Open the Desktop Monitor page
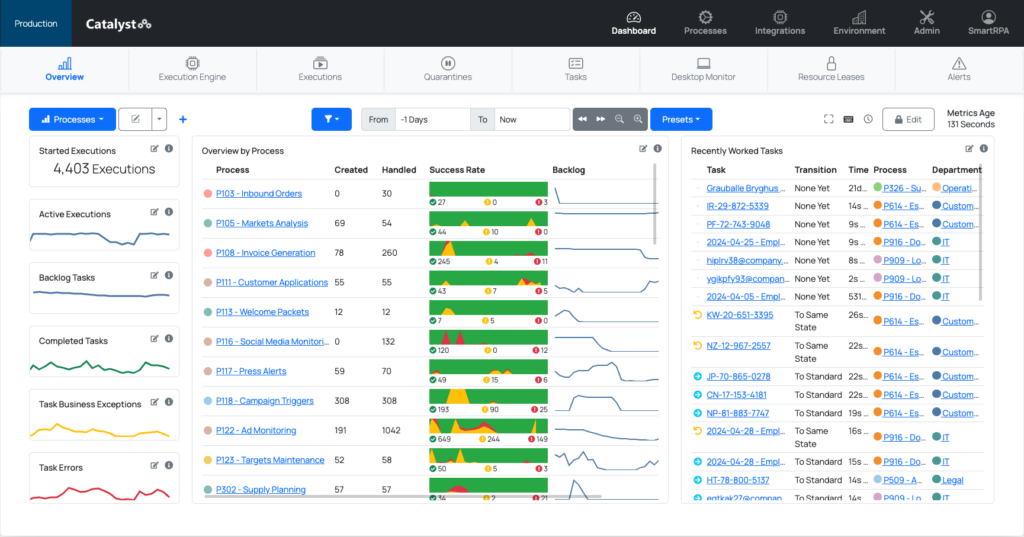The width and height of the screenshot is (1024, 537). click(x=702, y=69)
